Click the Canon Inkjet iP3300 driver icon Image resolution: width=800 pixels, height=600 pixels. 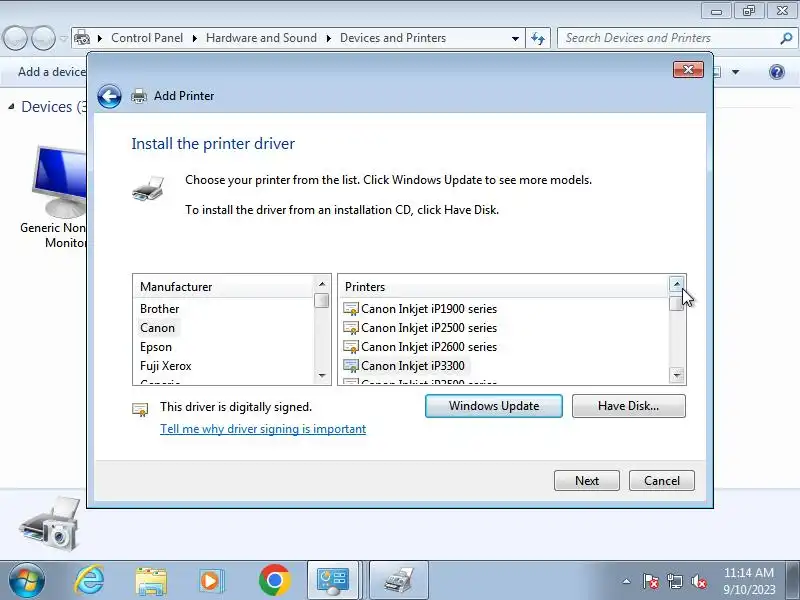point(351,366)
